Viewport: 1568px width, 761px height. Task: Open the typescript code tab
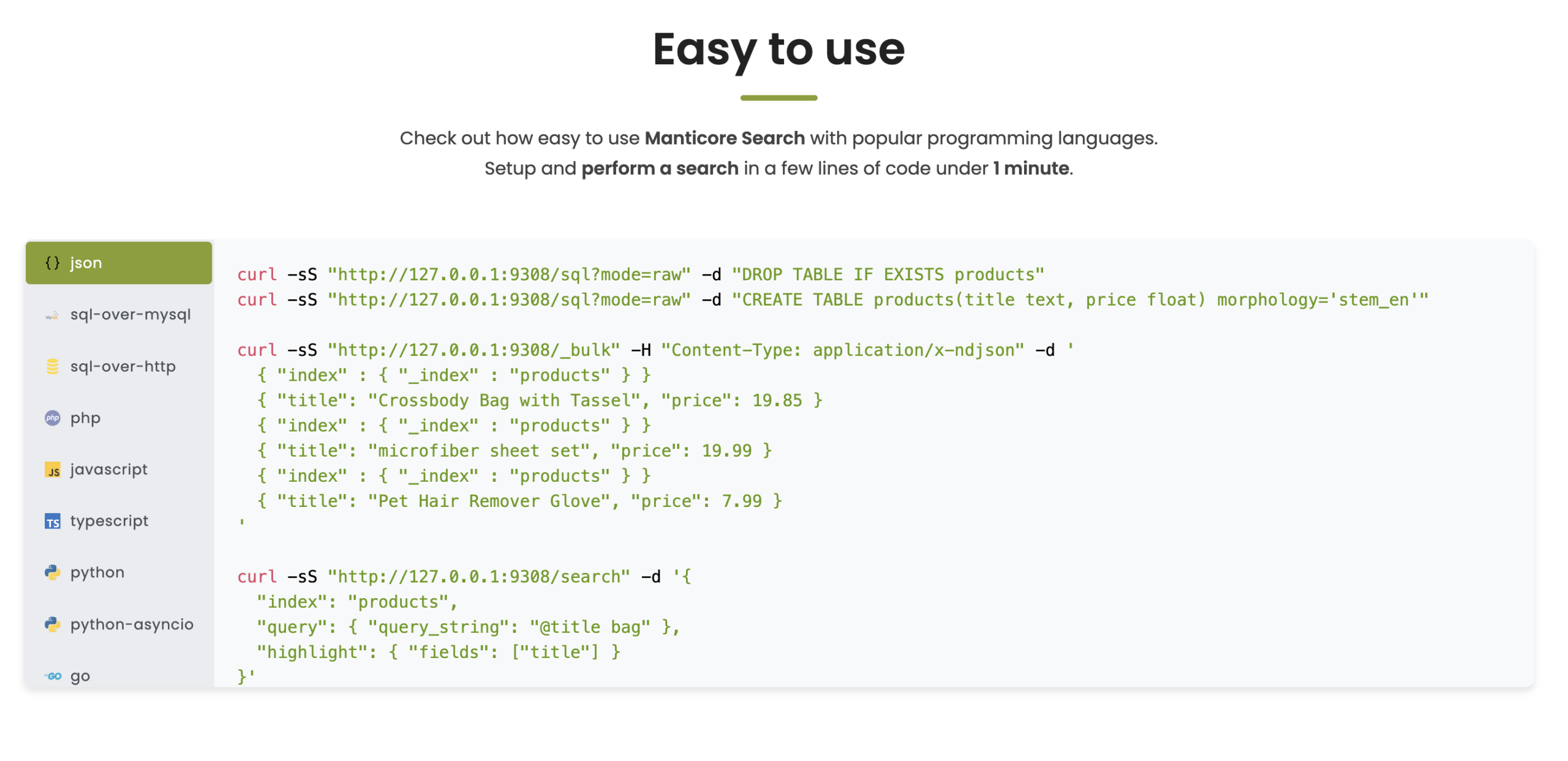[109, 521]
